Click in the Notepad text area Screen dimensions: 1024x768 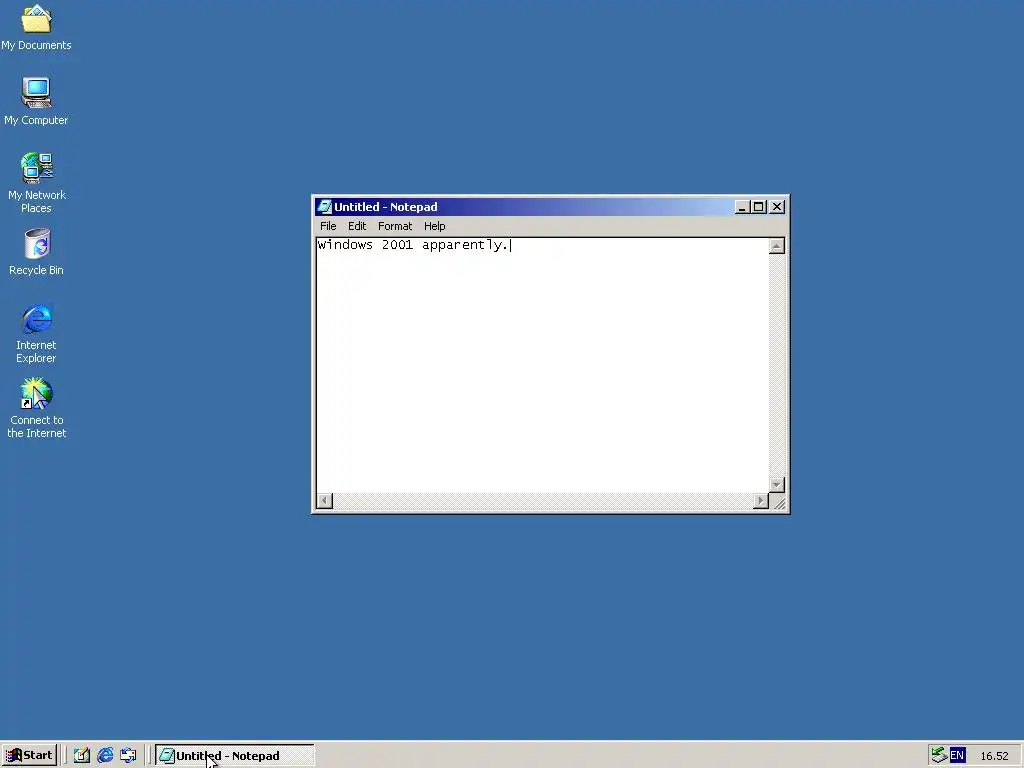coord(542,364)
